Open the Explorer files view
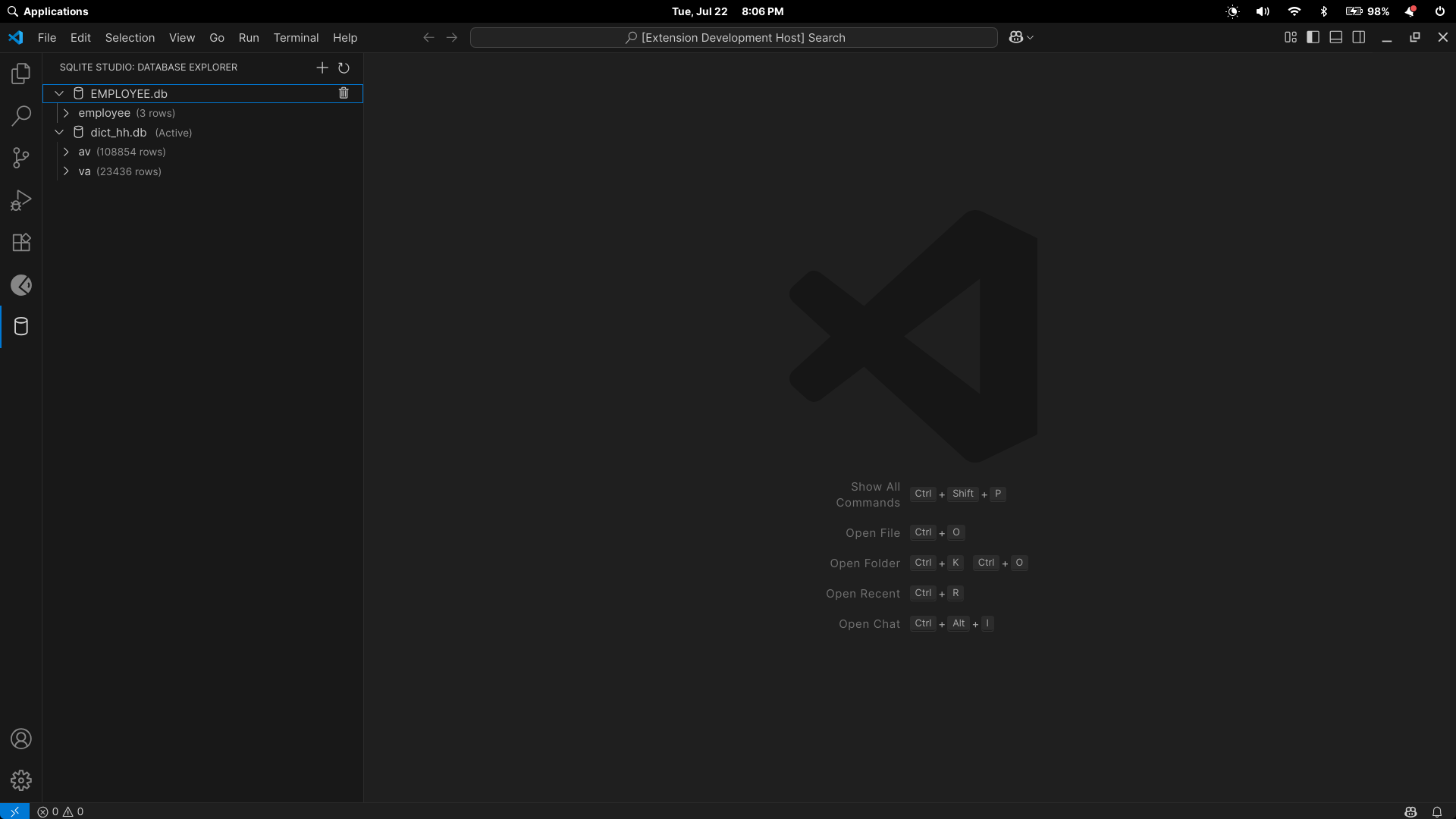Image resolution: width=1456 pixels, height=819 pixels. (21, 74)
